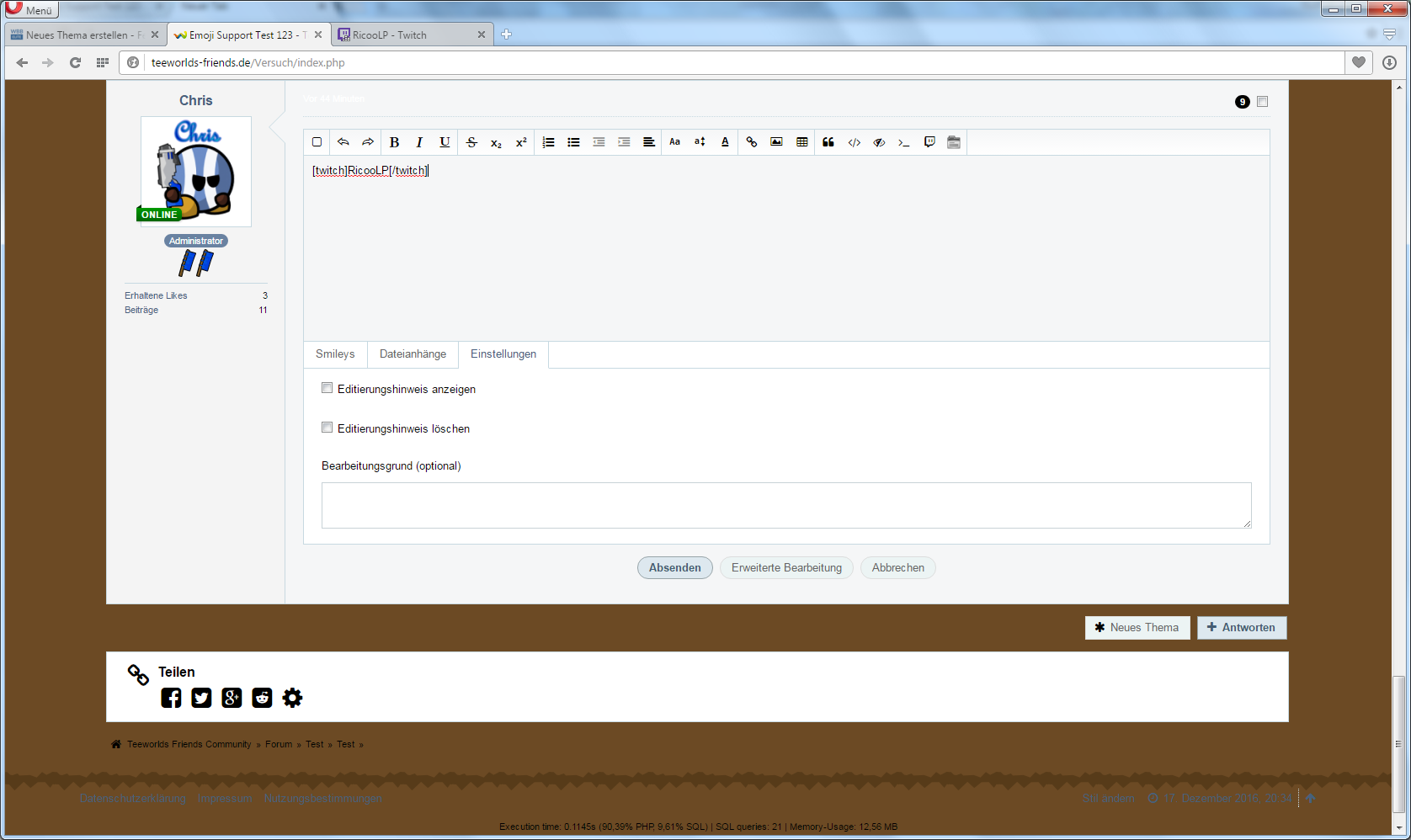This screenshot has height=840, width=1411.
Task: Click the Bearbeitungsgrund text field
Action: coord(785,505)
